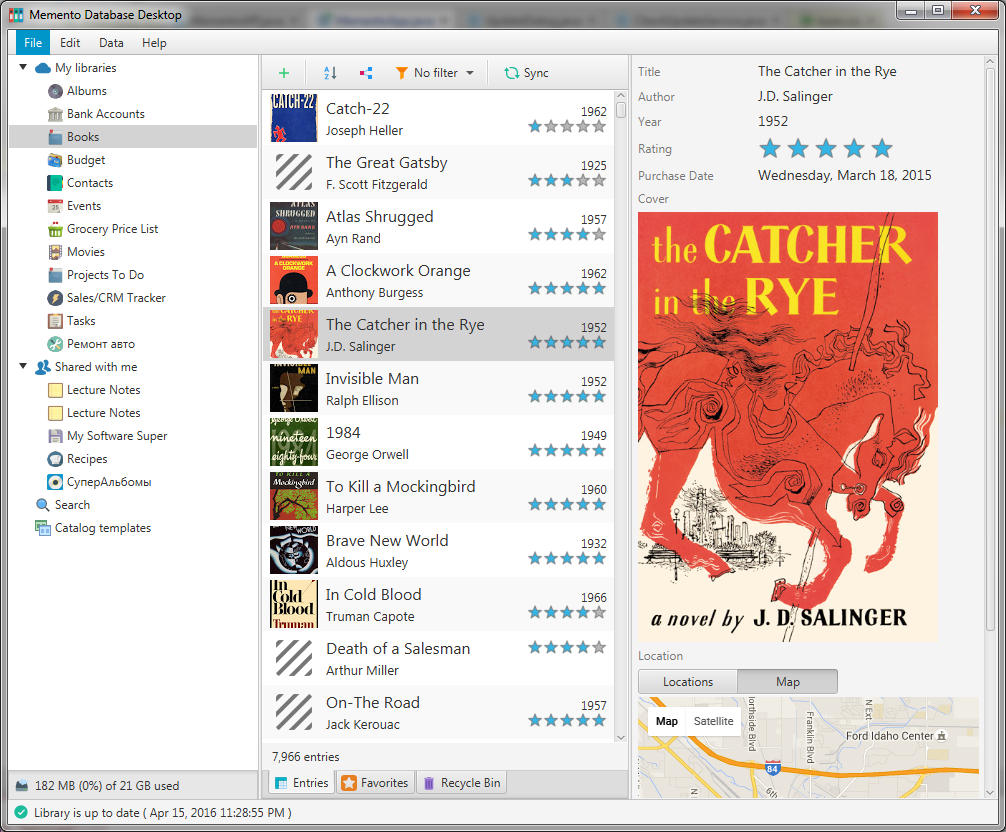Select the Events calendar icon
The height and width of the screenshot is (832, 1006).
[x=56, y=206]
